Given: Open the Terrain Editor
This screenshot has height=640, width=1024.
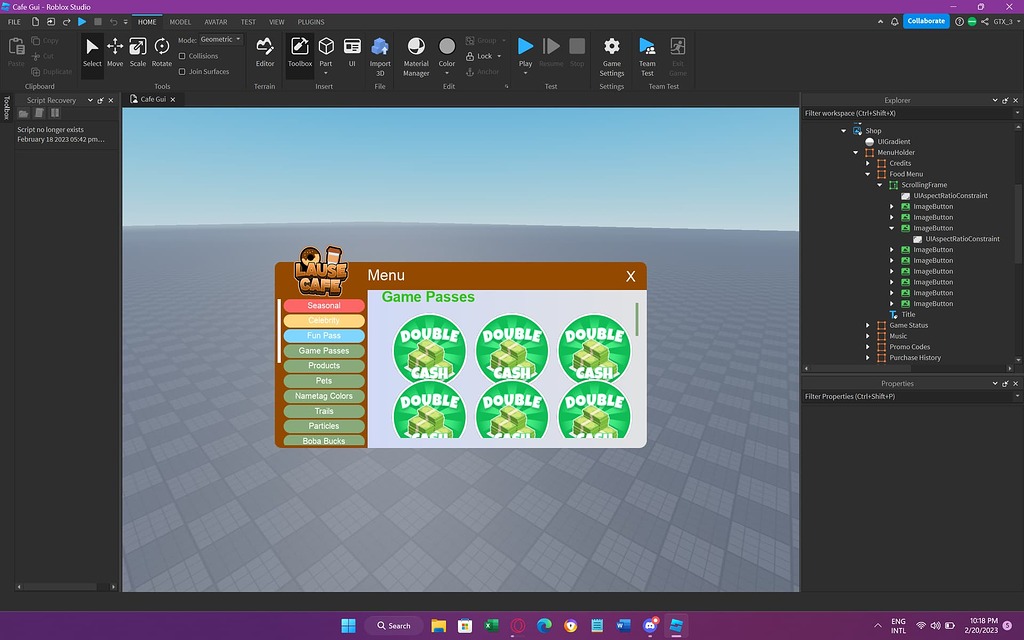Looking at the screenshot, I should coord(264,52).
